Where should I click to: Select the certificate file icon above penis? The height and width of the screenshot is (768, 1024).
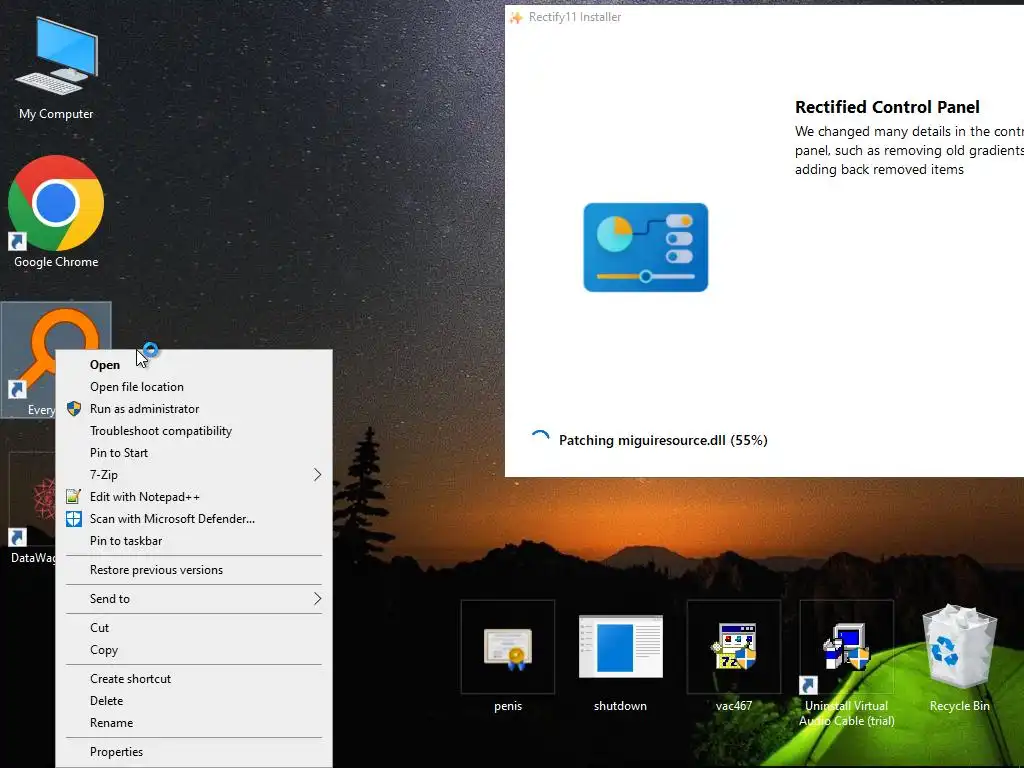pyautogui.click(x=508, y=649)
